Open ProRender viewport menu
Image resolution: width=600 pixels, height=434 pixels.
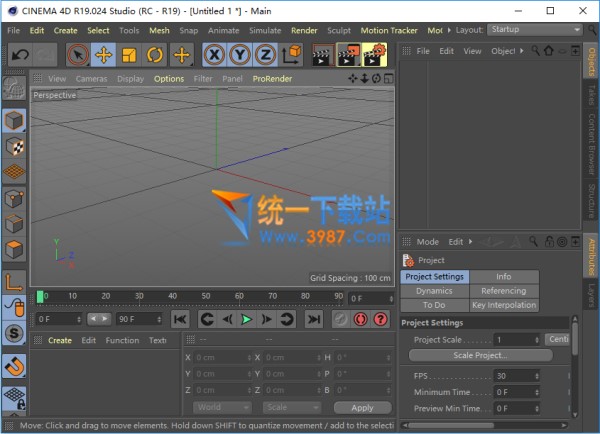[x=272, y=79]
